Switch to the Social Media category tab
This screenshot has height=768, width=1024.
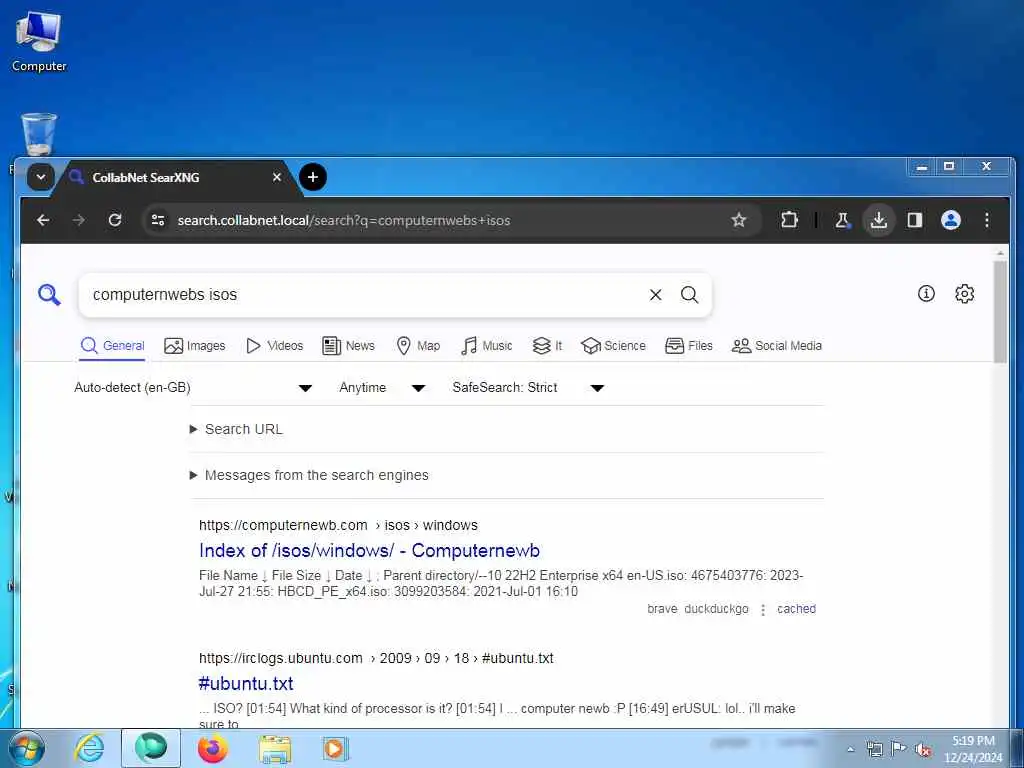(x=776, y=345)
